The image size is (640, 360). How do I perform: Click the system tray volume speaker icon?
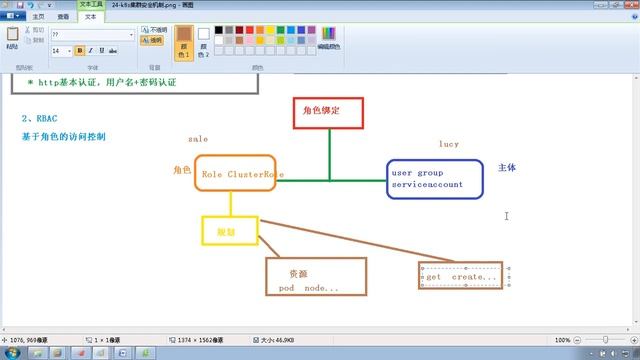coord(613,353)
